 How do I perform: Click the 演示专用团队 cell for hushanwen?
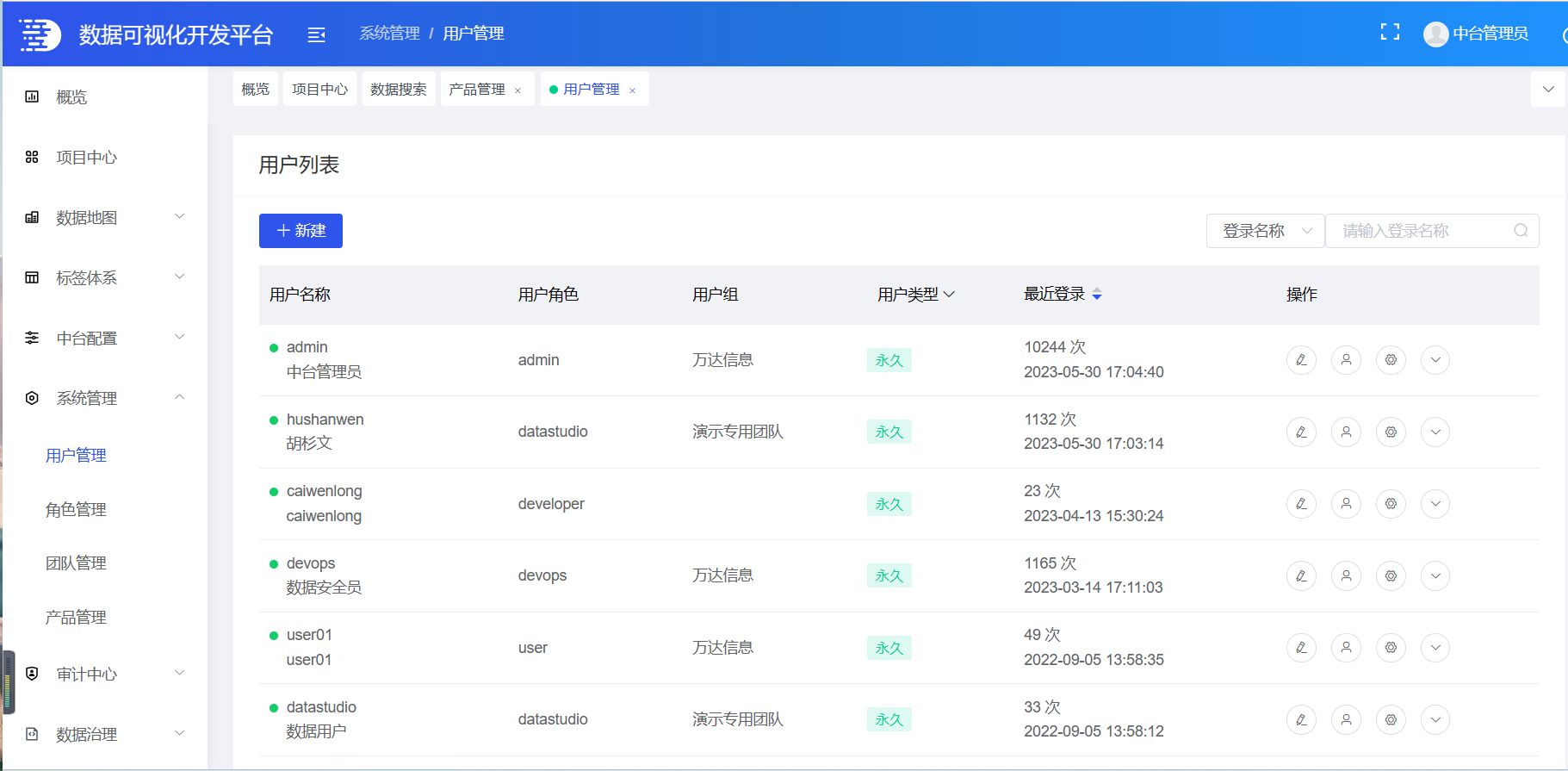pyautogui.click(x=738, y=432)
